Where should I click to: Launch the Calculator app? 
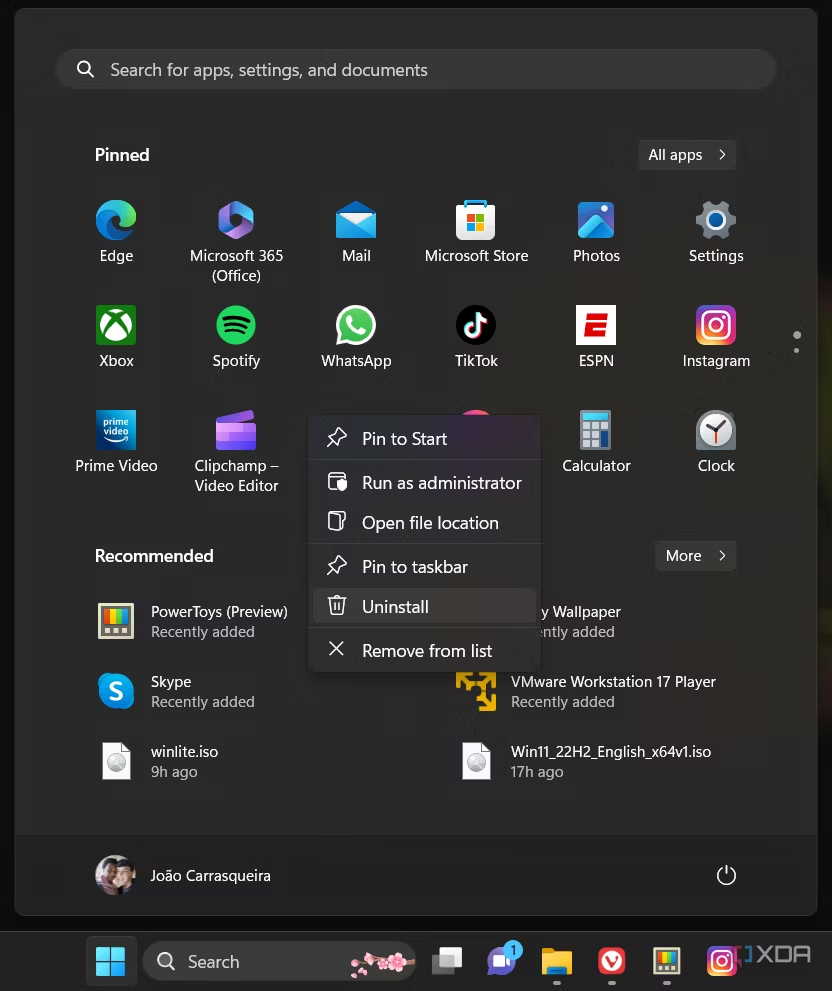(596, 442)
